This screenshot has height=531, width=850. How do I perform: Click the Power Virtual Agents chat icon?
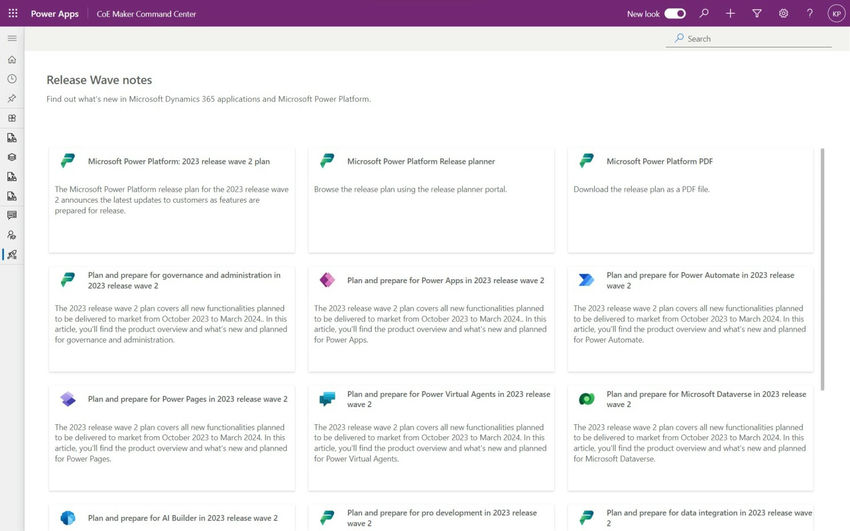327,399
